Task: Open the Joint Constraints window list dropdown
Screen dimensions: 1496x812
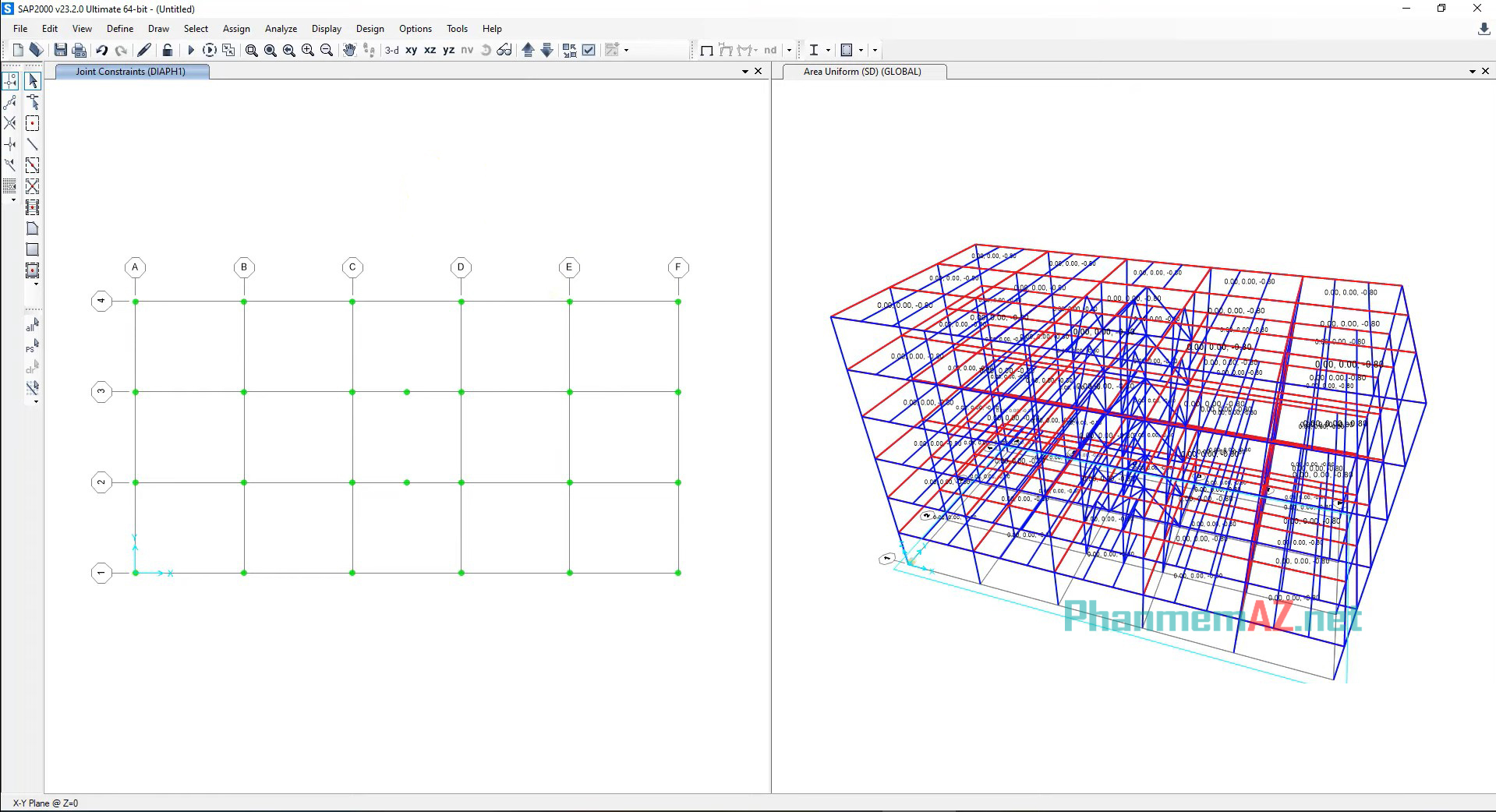Action: 744,71
